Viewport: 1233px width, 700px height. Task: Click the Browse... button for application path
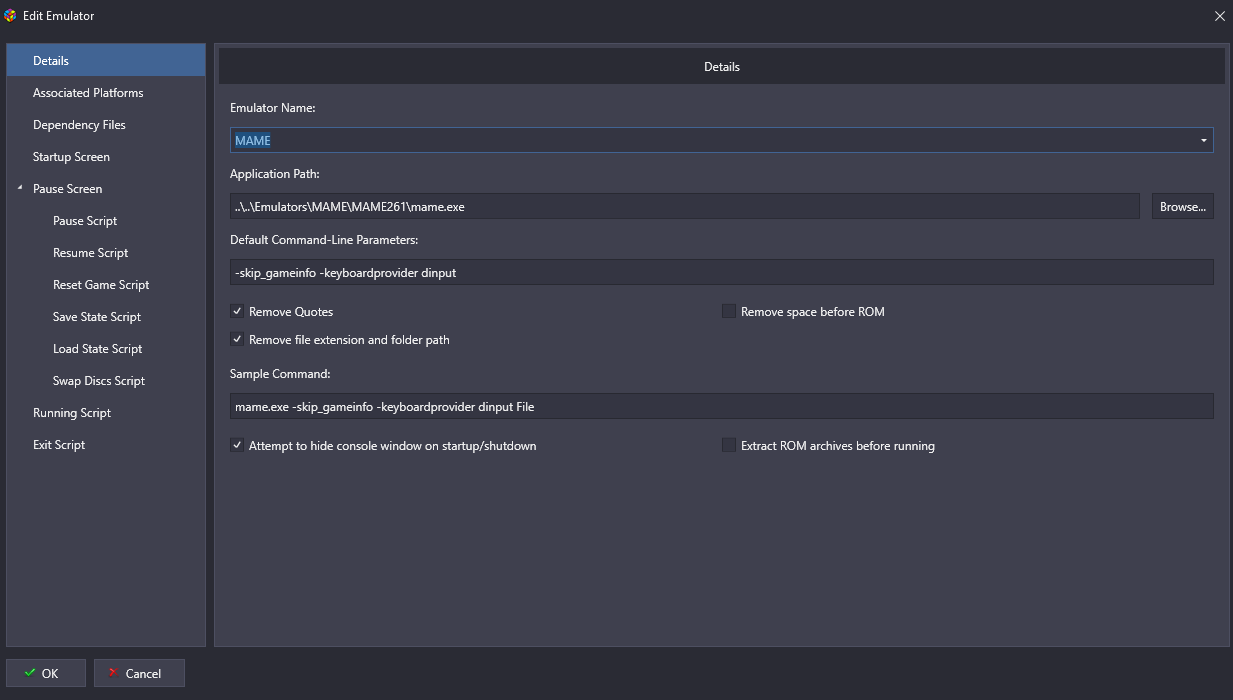pyautogui.click(x=1182, y=207)
